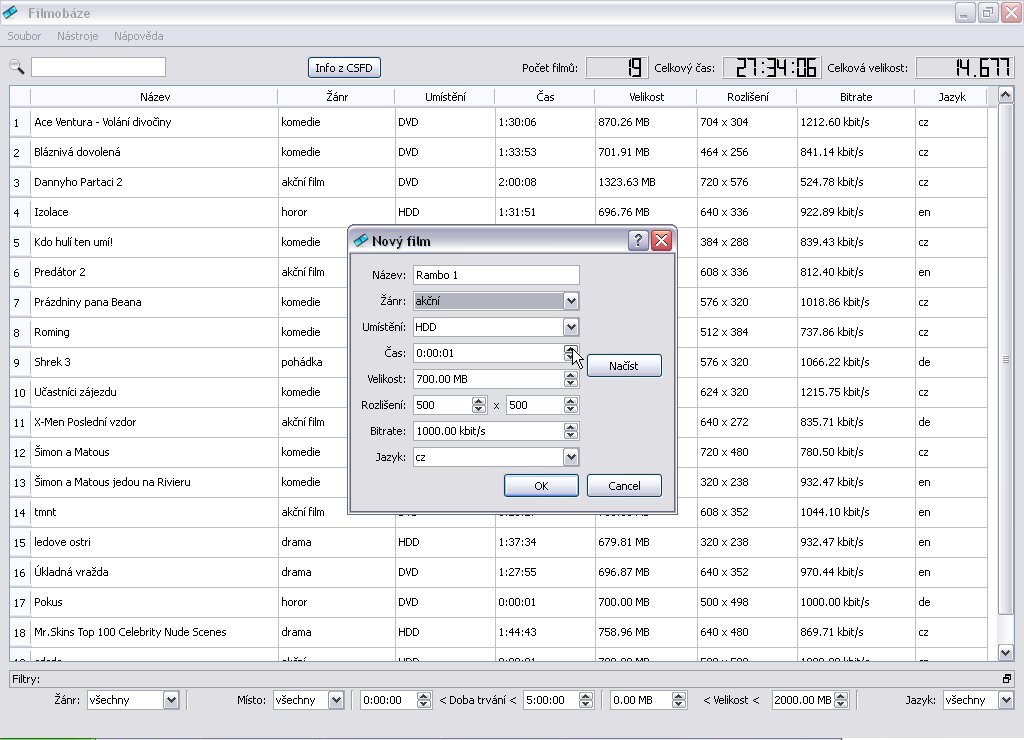The width and height of the screenshot is (1024, 740).
Task: Open the Nástroje menu
Action: (77, 36)
